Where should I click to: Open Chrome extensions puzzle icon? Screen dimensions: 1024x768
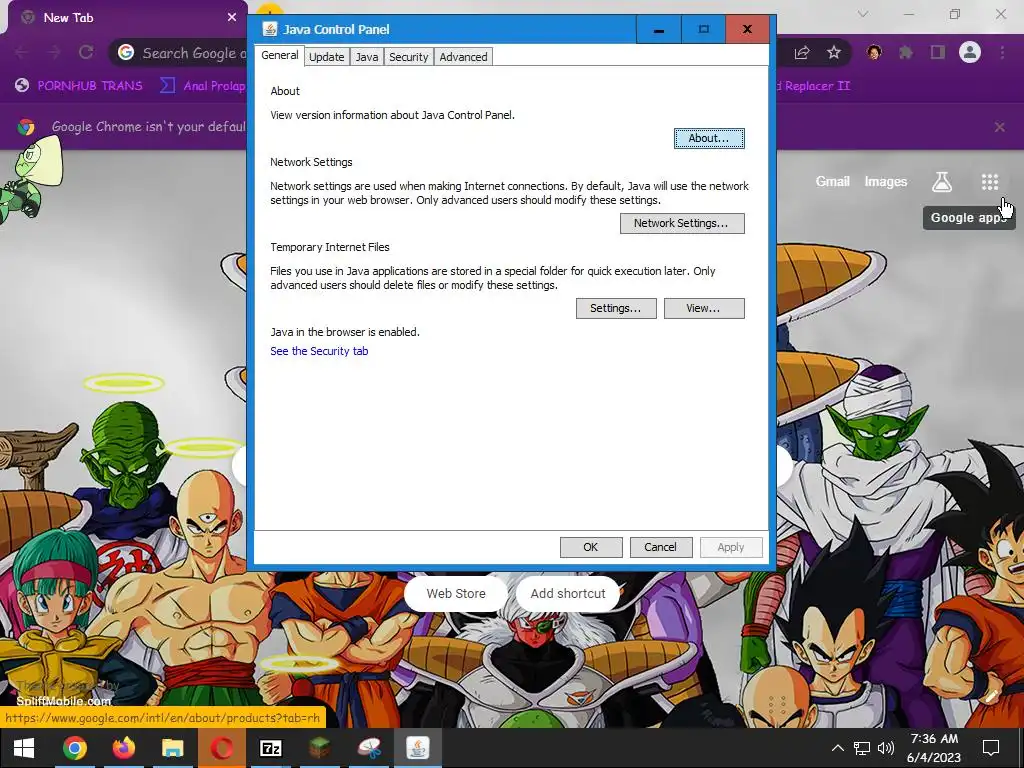click(x=906, y=53)
